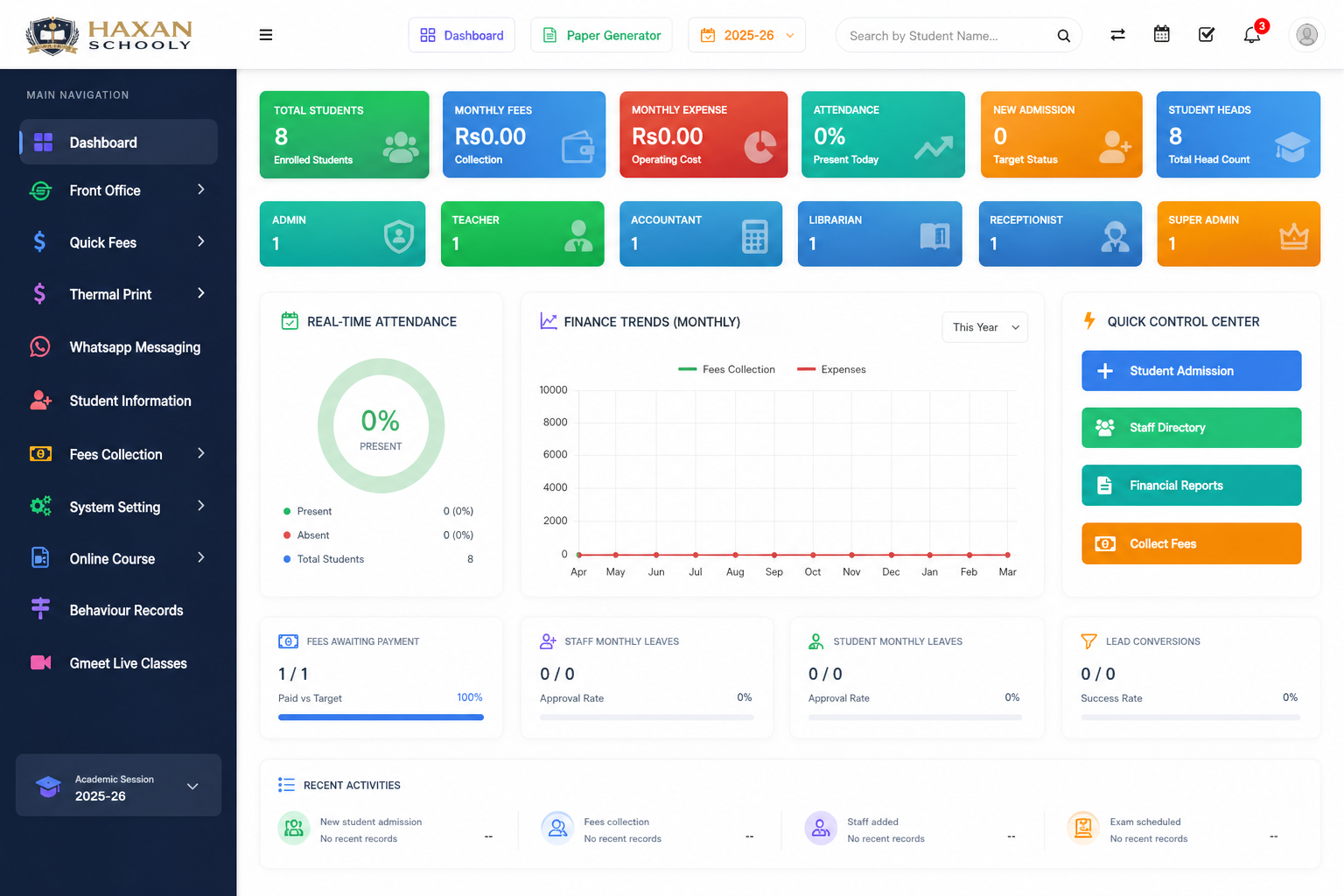
Task: Select the Fees Collection sidebar icon
Action: tap(40, 454)
